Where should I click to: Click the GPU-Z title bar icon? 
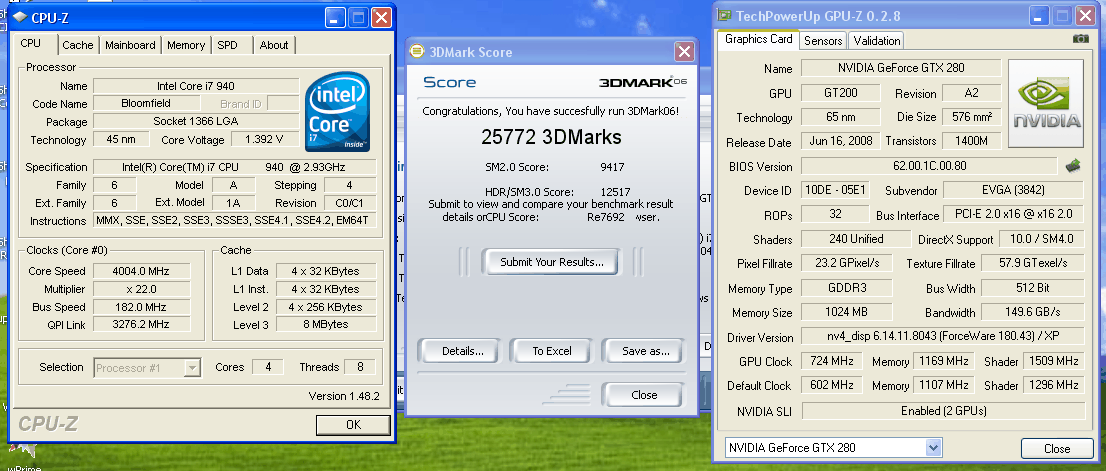point(724,16)
